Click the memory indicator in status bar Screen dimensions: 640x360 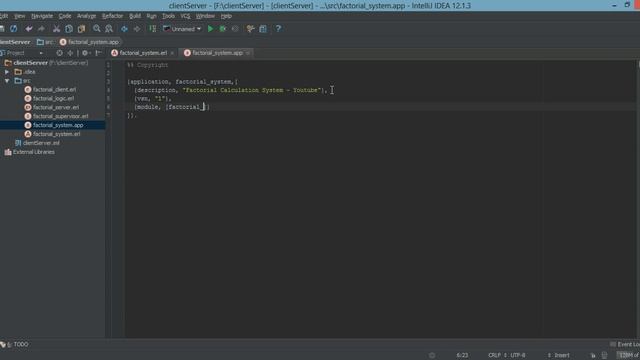pyautogui.click(x=628, y=355)
